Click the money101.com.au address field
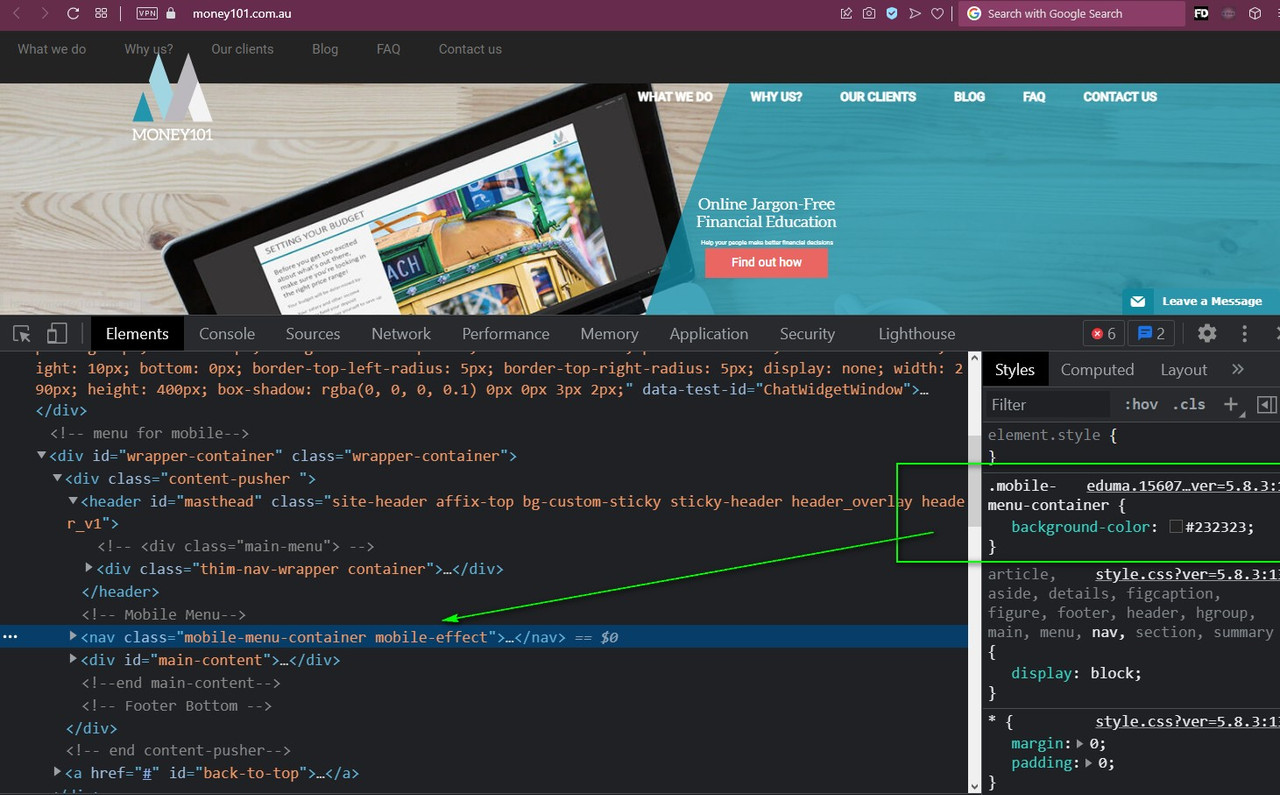1280x795 pixels. coord(242,14)
